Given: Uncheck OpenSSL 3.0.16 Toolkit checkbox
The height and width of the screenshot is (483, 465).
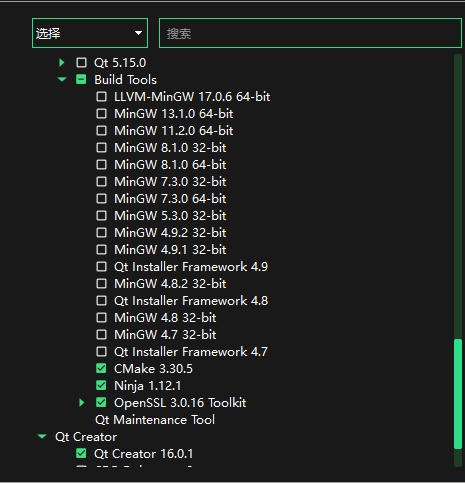Looking at the screenshot, I should (101, 402).
